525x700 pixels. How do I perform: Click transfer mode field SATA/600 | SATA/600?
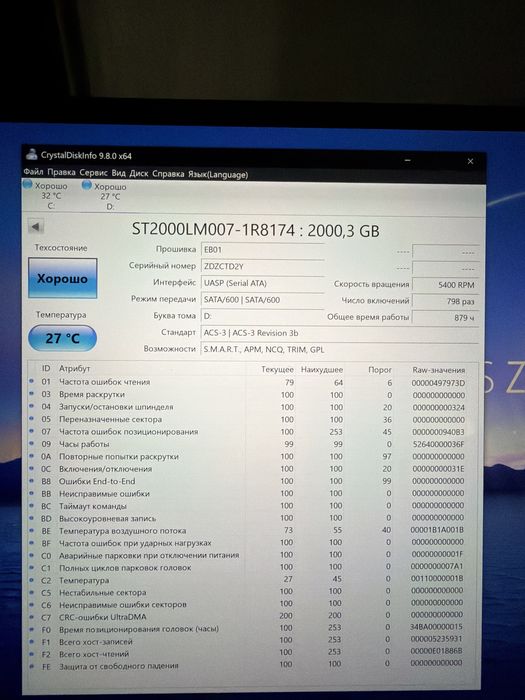pos(262,300)
